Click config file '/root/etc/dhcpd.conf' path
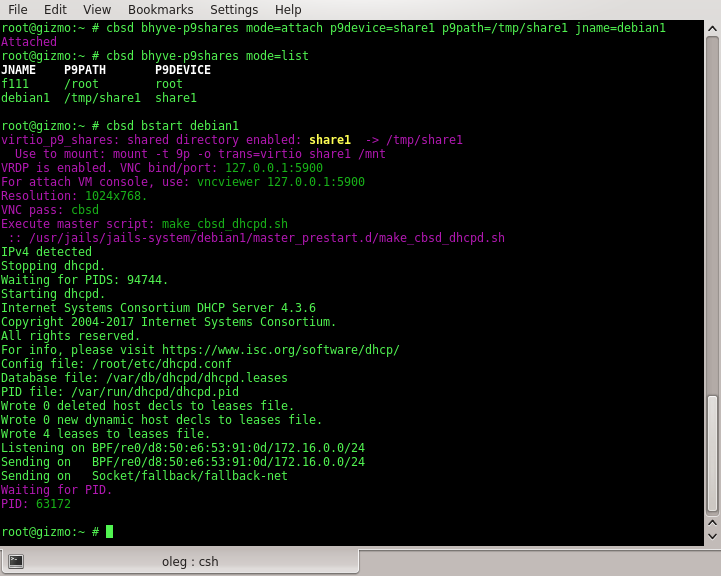 click(x=162, y=364)
